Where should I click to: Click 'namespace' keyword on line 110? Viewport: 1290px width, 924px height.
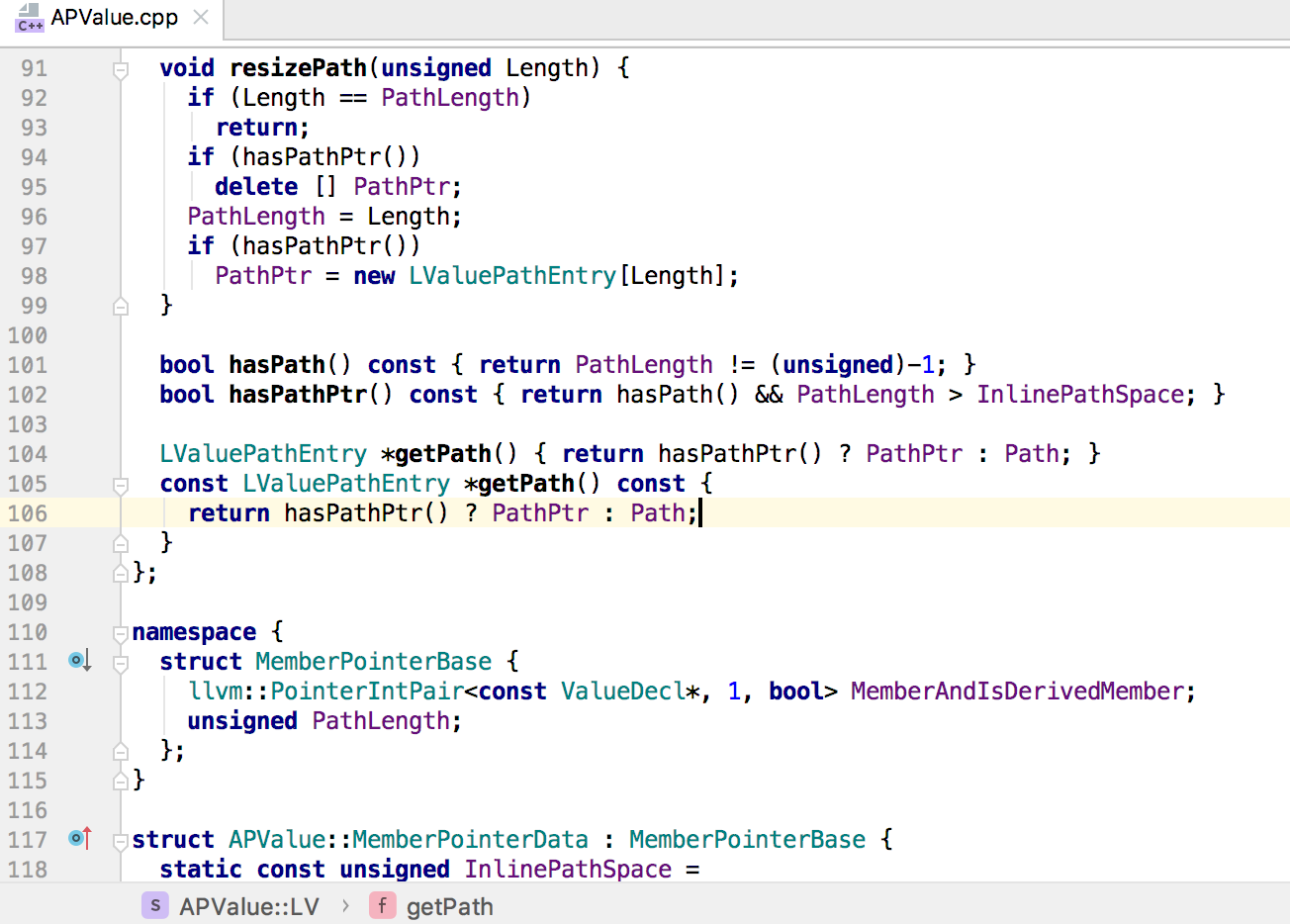[x=194, y=632]
